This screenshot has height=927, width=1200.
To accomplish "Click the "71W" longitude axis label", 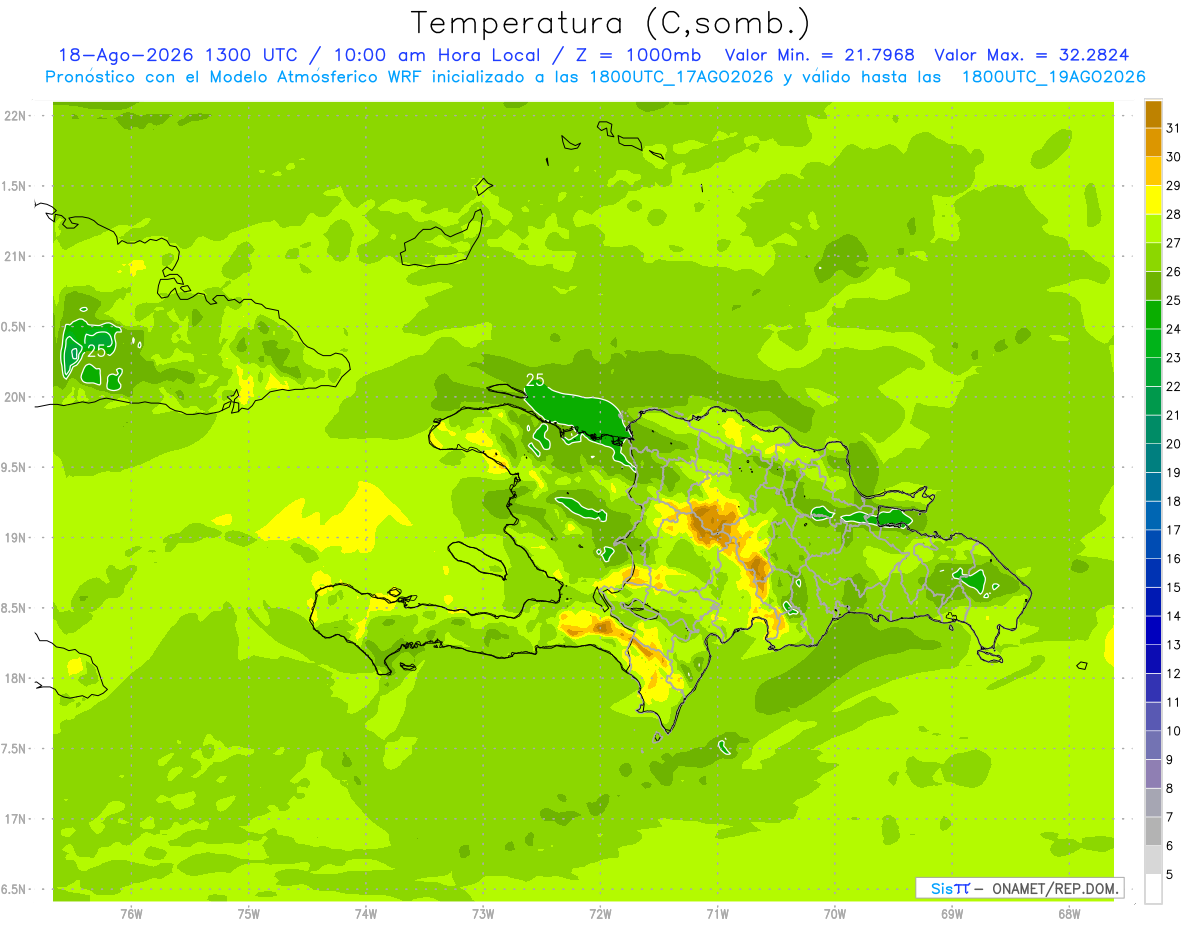I will coord(717,915).
